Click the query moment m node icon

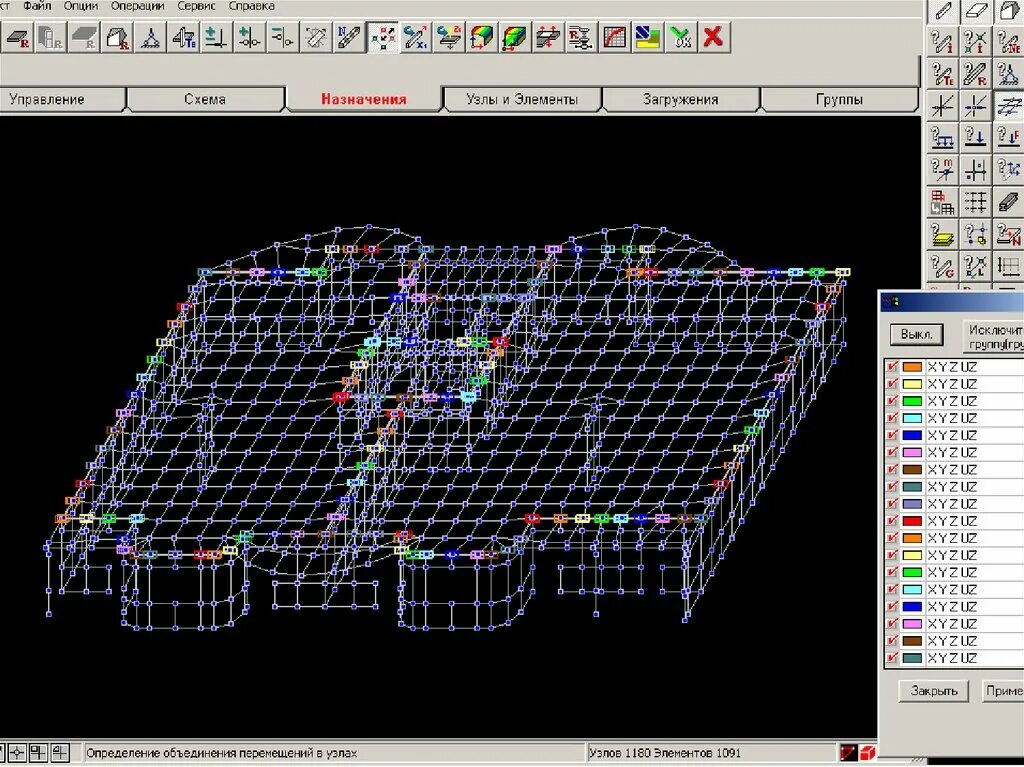tap(942, 170)
